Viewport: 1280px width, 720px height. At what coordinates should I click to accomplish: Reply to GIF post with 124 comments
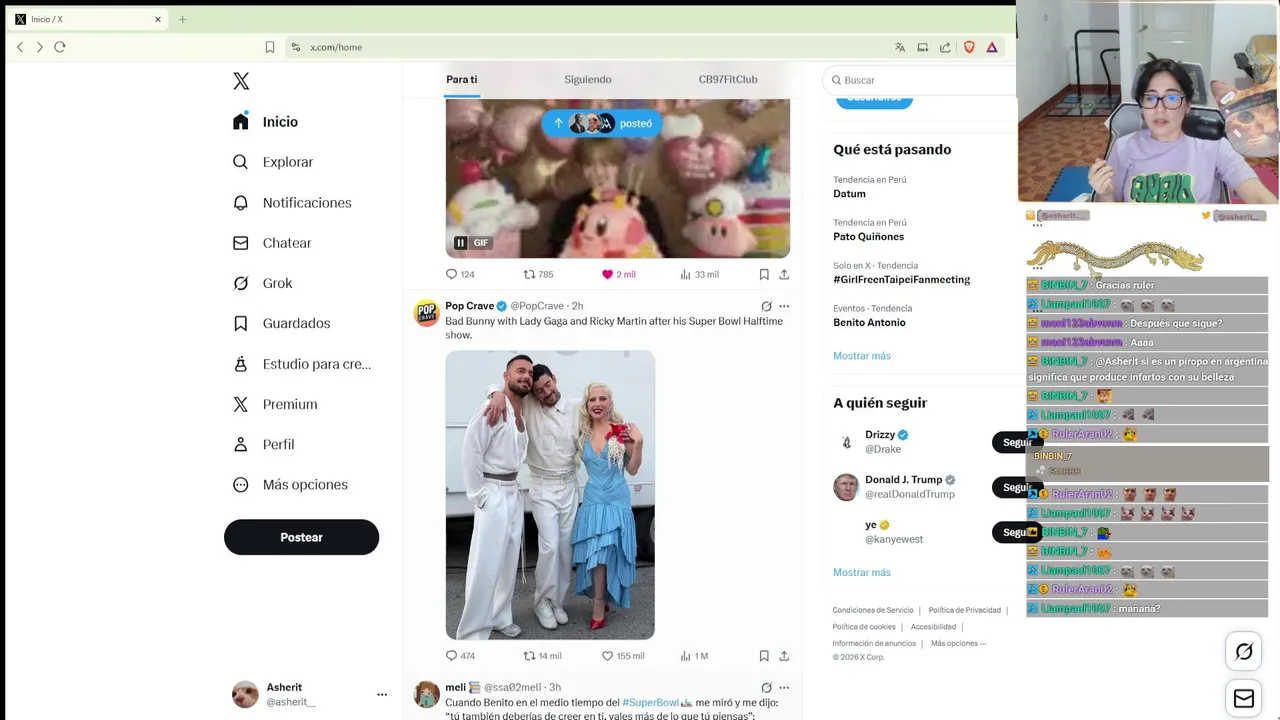click(x=460, y=274)
